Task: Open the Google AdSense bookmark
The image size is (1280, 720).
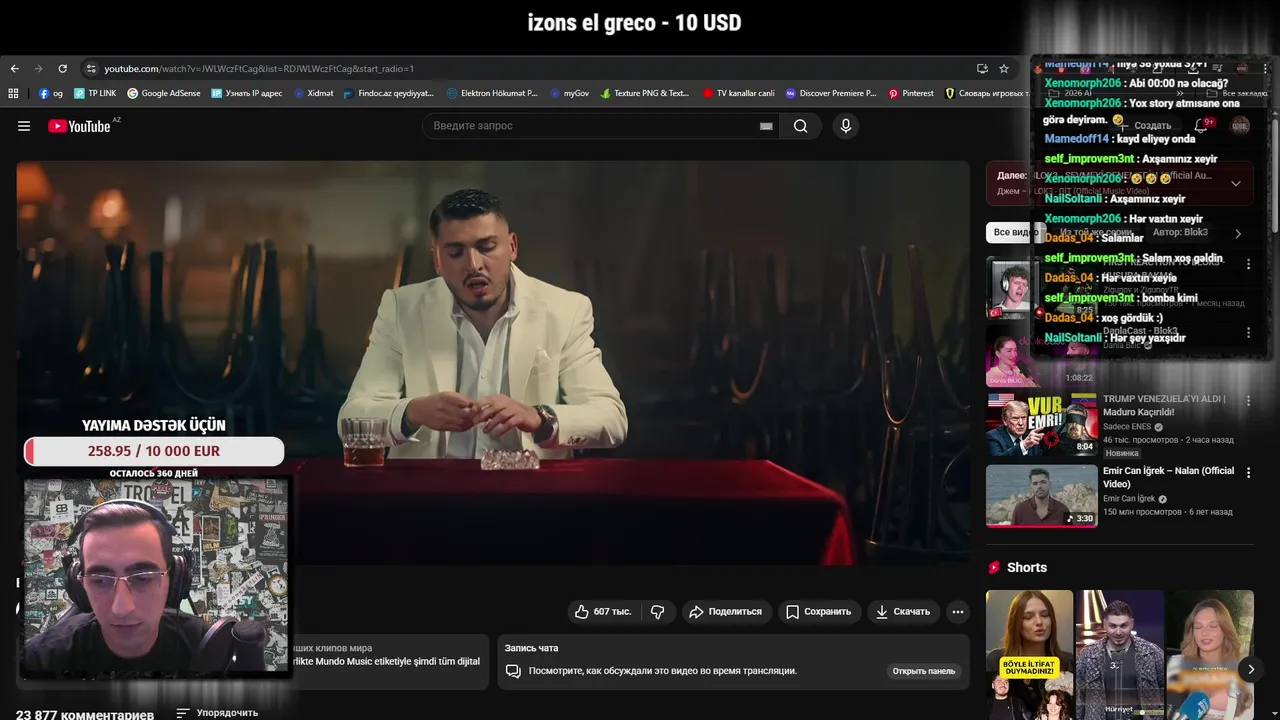Action: [x=164, y=93]
